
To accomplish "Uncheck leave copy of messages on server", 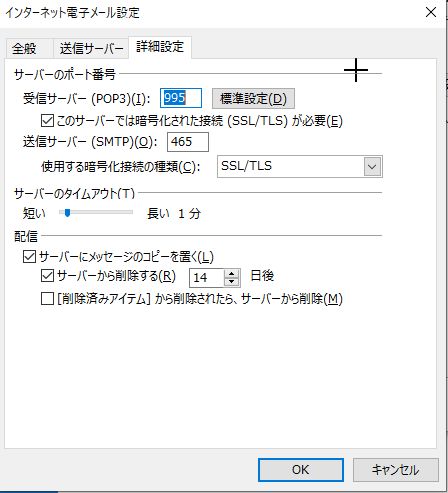I will pyautogui.click(x=29, y=257).
